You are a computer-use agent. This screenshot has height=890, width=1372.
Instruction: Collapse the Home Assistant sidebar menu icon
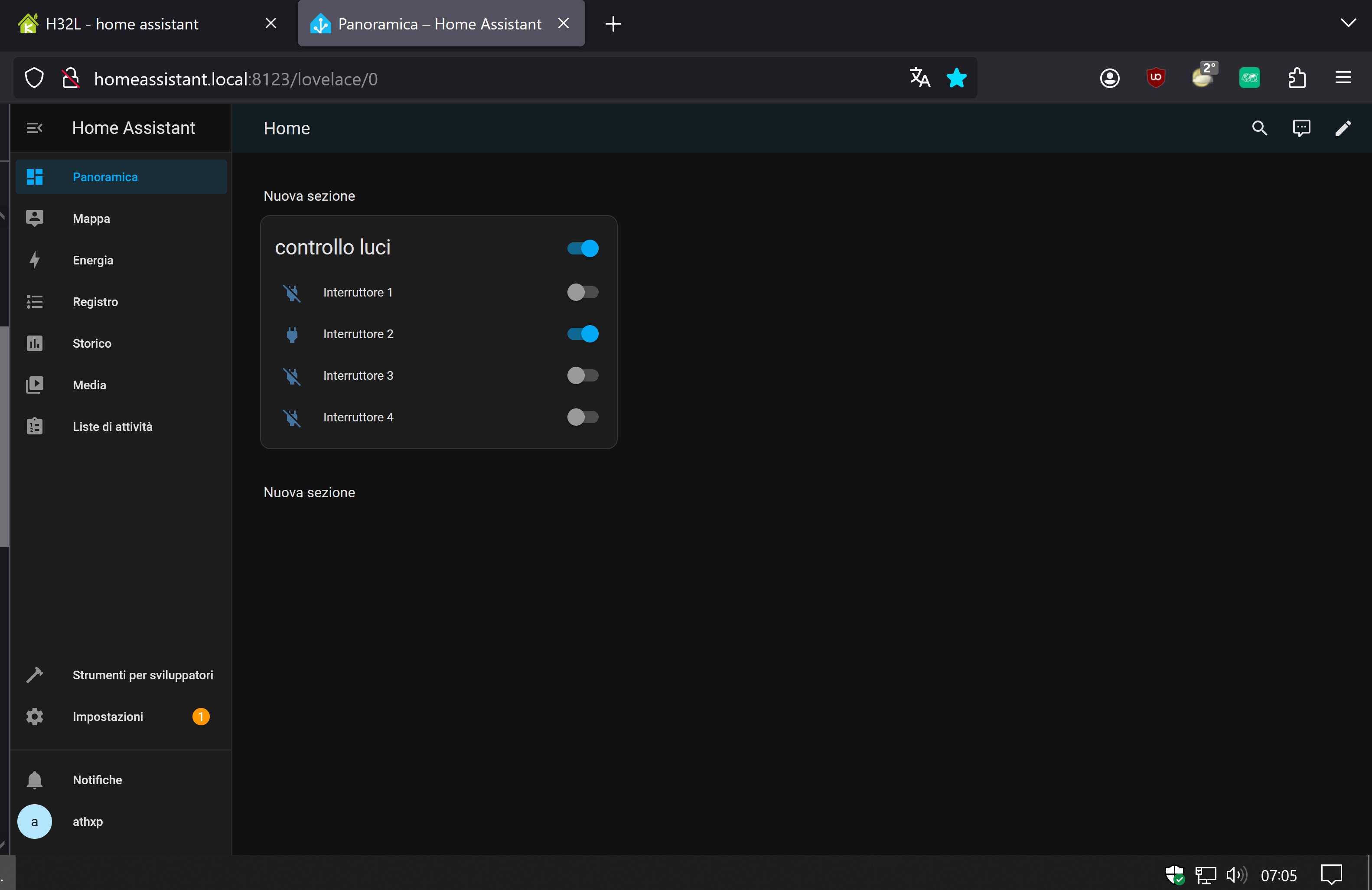pos(35,128)
